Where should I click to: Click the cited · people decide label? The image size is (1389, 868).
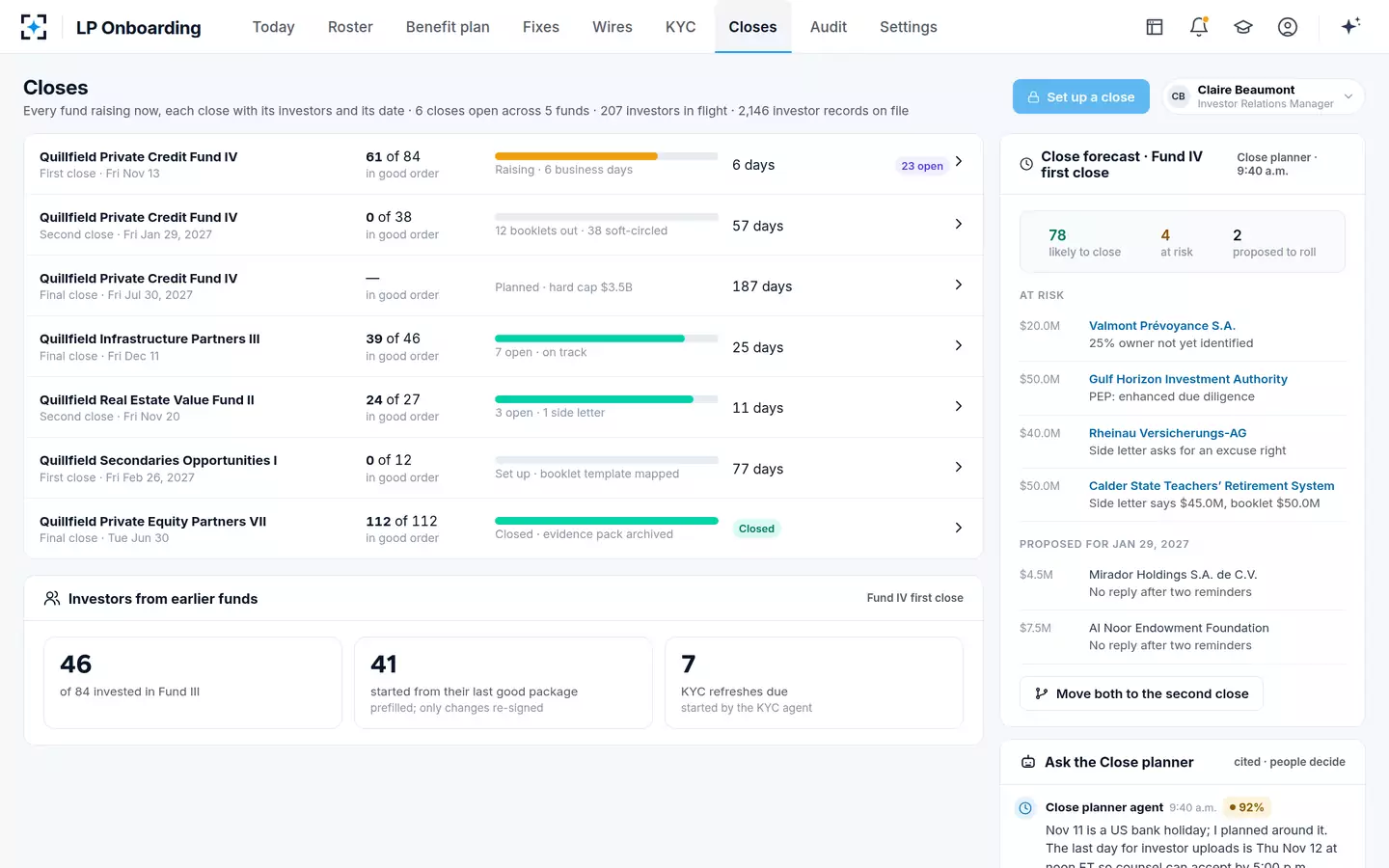point(1290,762)
